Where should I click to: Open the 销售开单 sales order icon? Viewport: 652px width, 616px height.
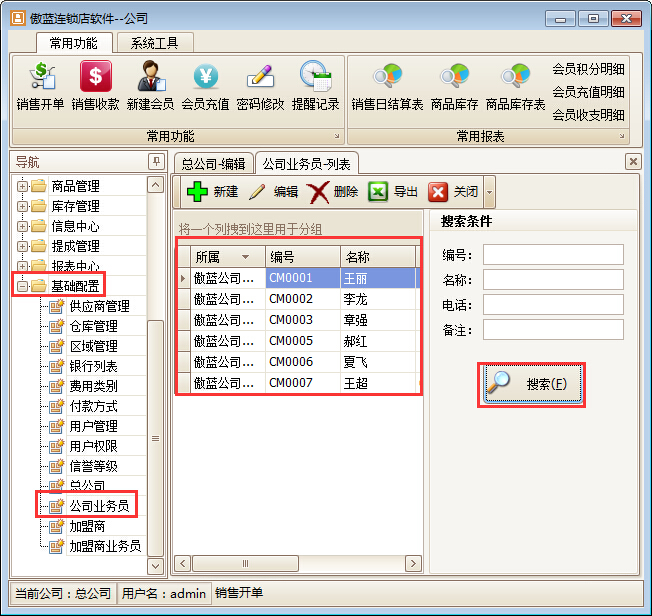(40, 78)
